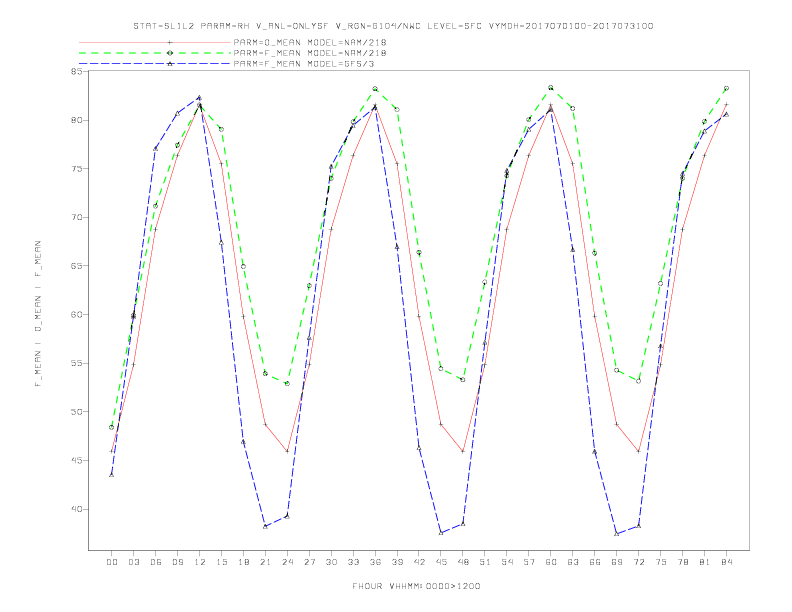Screen dimensions: 792x612
Task: Select legend entry PARM=F_MEAN MODEL=GFS/3
Action: click(304, 64)
